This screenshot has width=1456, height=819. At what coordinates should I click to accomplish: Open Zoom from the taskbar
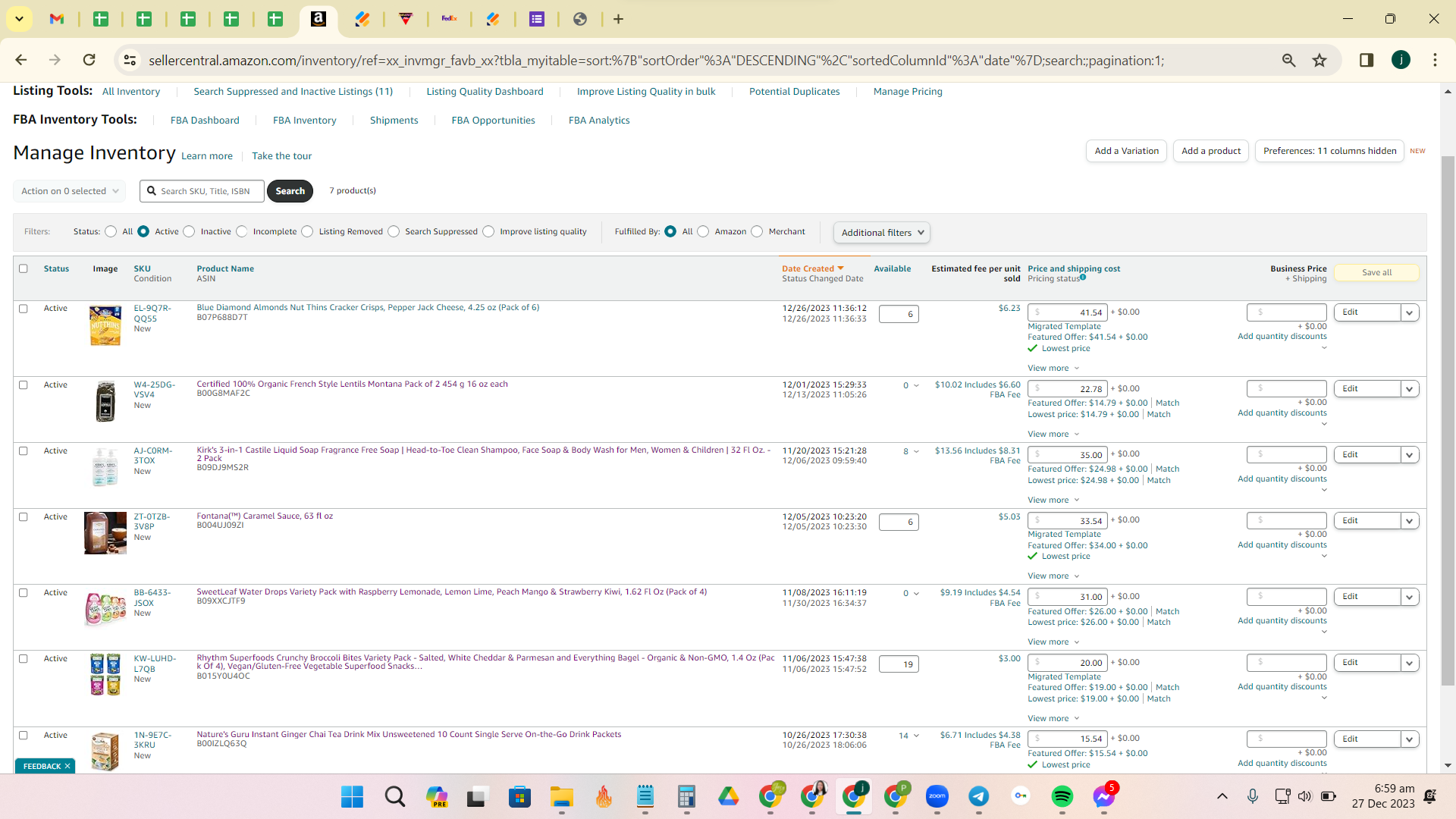(x=937, y=796)
